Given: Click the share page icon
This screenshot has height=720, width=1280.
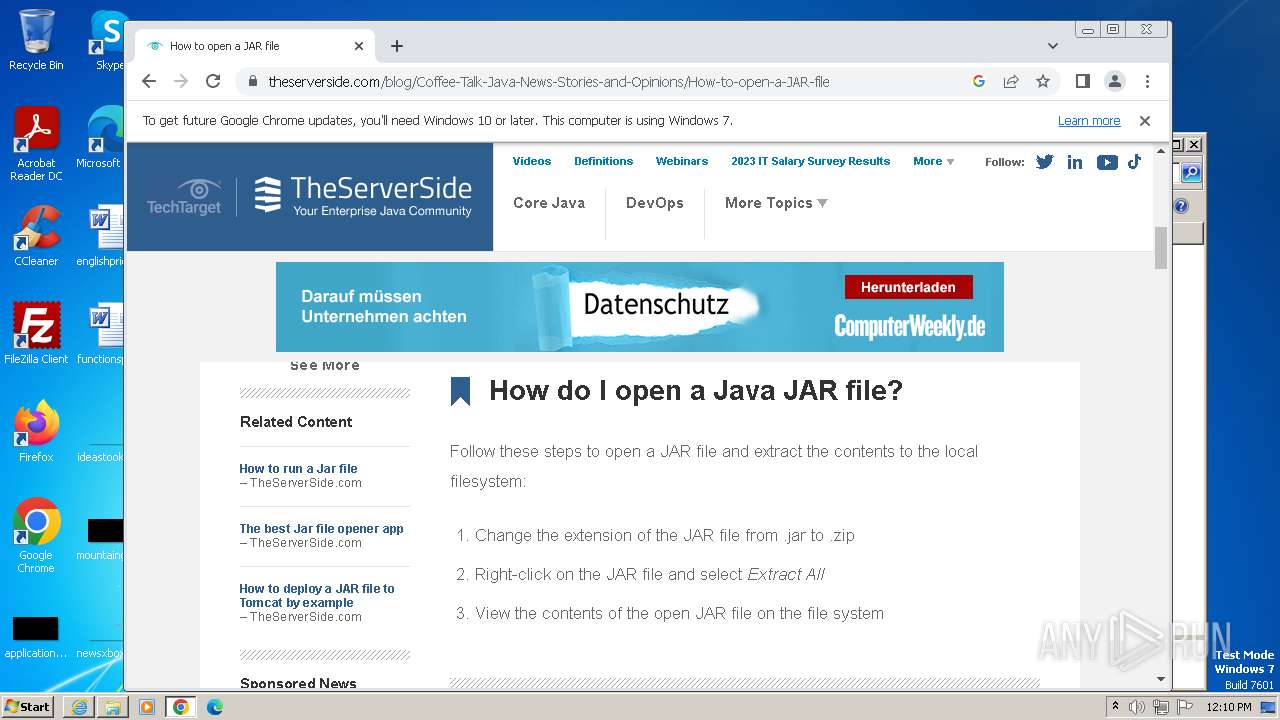Looking at the screenshot, I should 1011,81.
